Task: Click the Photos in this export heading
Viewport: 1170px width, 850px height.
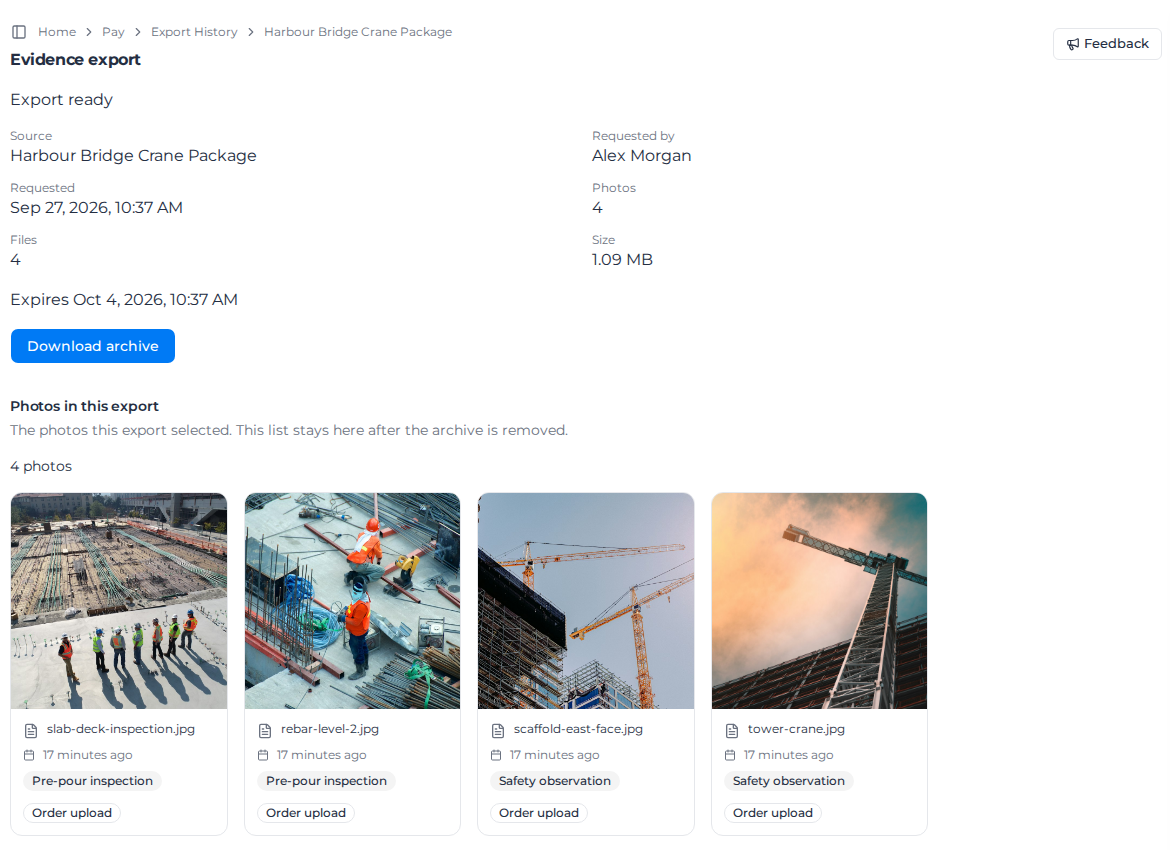Action: pos(84,406)
